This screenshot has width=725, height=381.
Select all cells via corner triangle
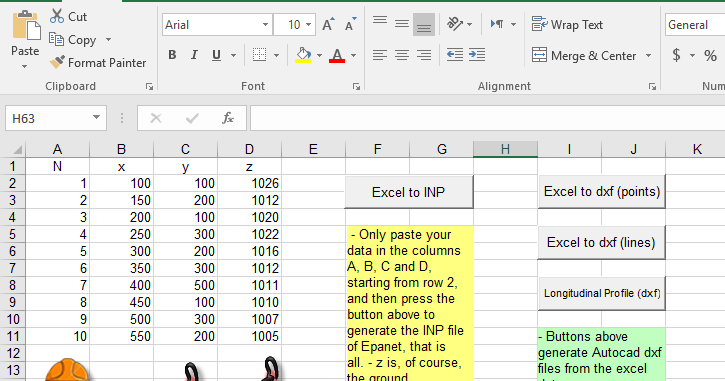pyautogui.click(x=17, y=149)
